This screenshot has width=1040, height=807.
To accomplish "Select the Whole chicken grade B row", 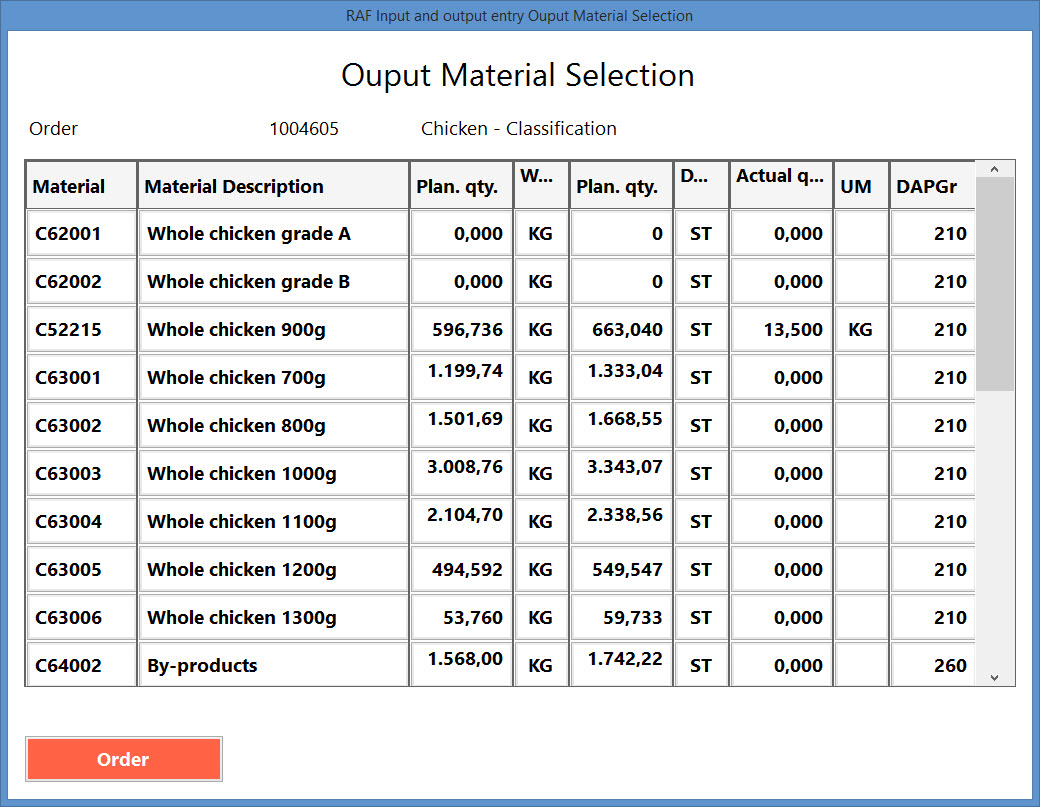I will [x=273, y=282].
